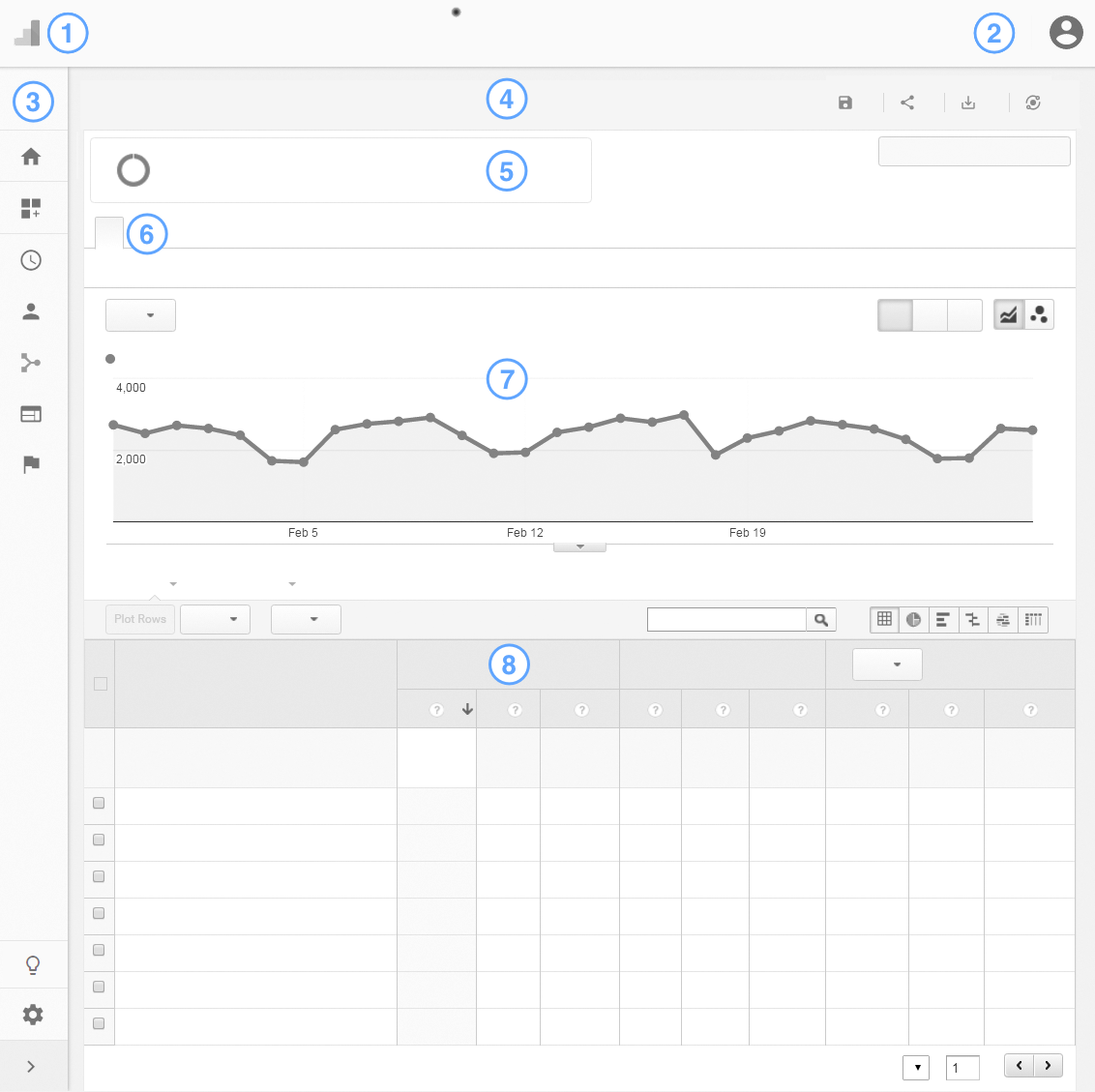Click the Save report icon
Viewport: 1095px width, 1092px height.
pyautogui.click(x=845, y=103)
